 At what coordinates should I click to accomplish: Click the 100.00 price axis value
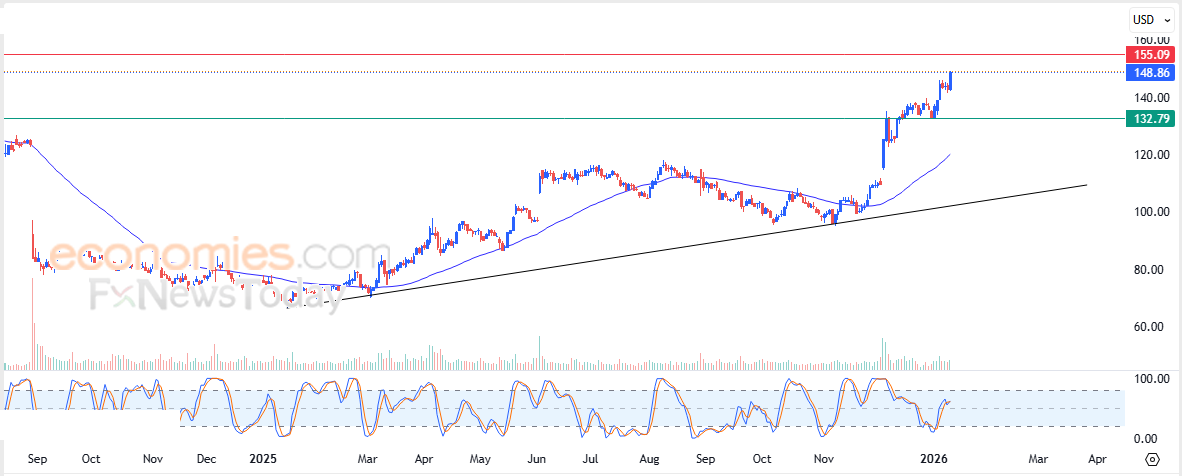pos(1150,212)
